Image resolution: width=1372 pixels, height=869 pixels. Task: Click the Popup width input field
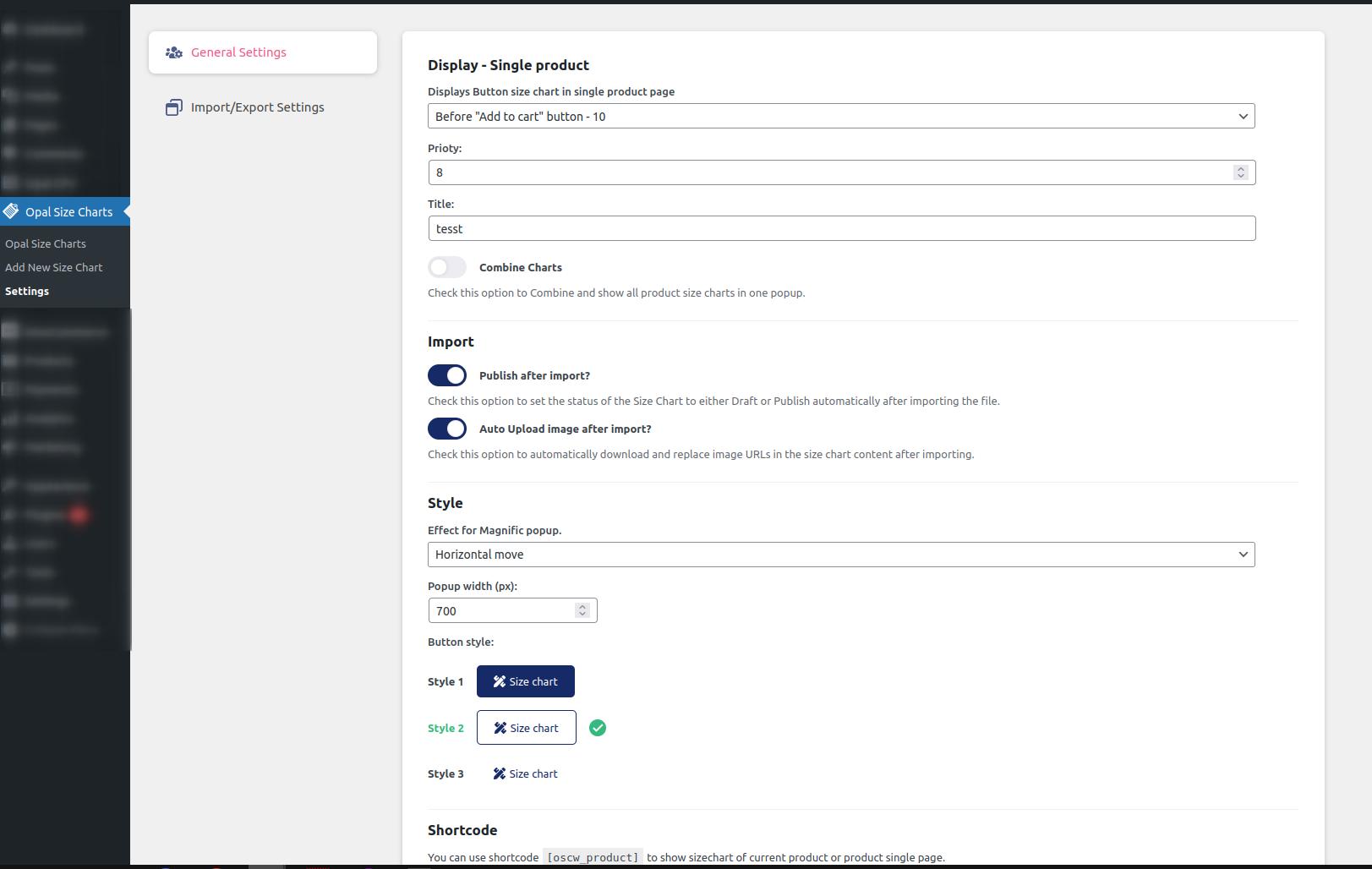[513, 610]
